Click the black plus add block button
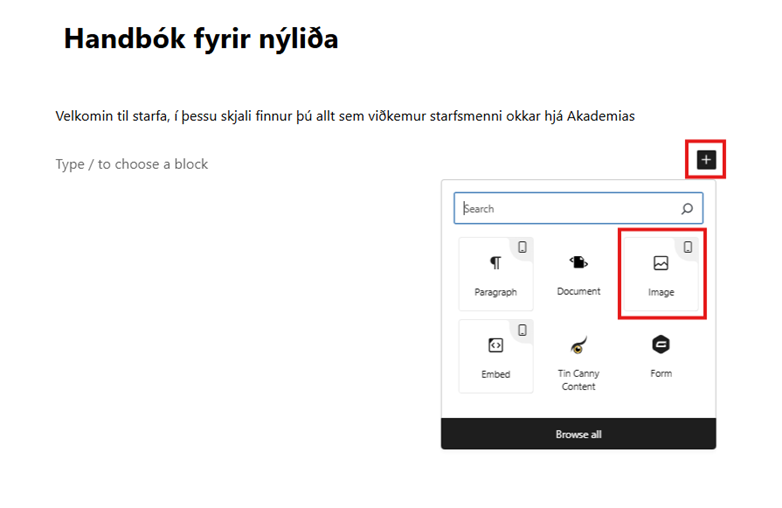This screenshot has width=782, height=508. (706, 160)
